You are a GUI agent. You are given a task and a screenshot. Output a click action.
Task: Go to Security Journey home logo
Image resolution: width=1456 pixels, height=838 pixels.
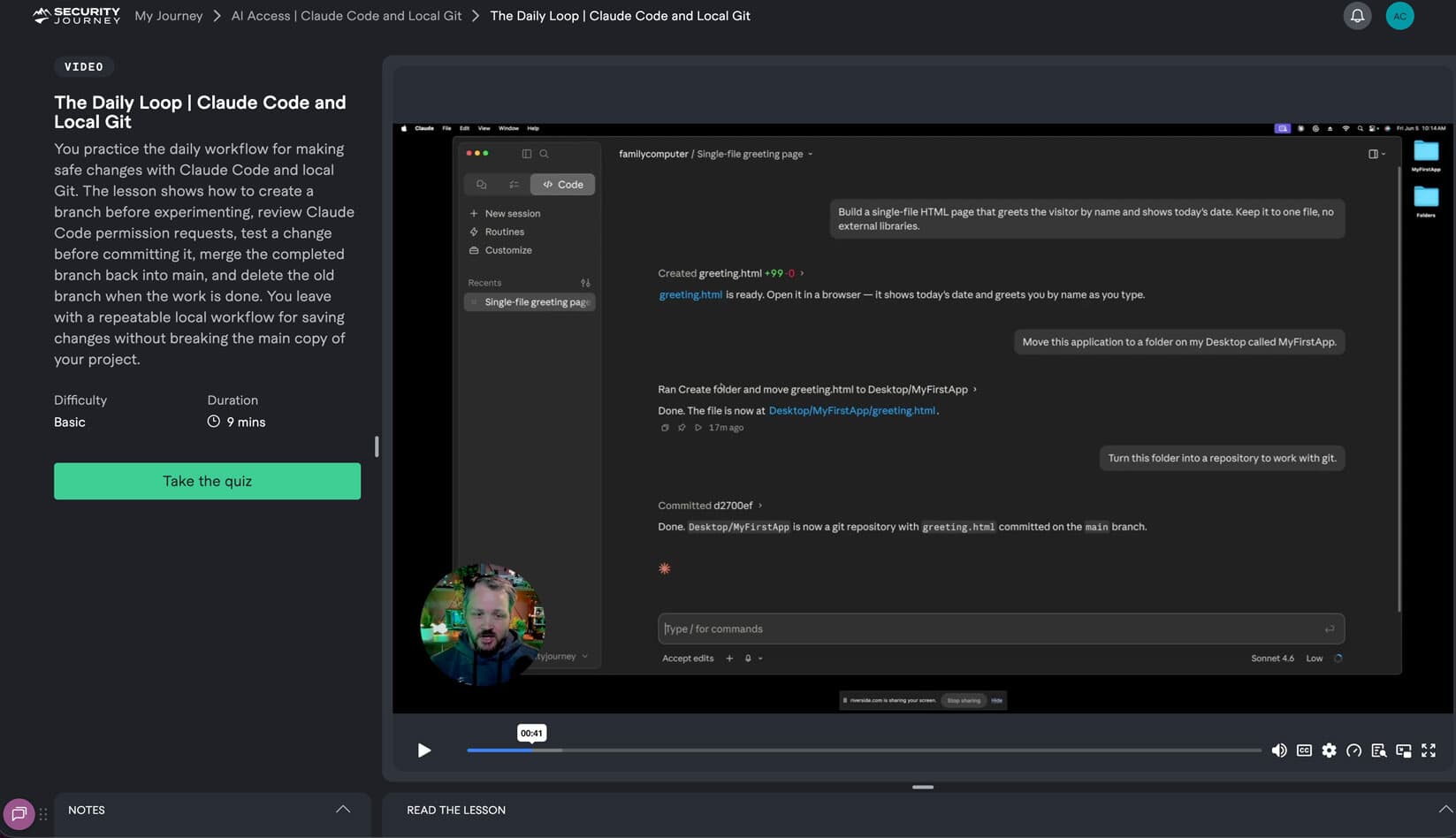[x=76, y=16]
